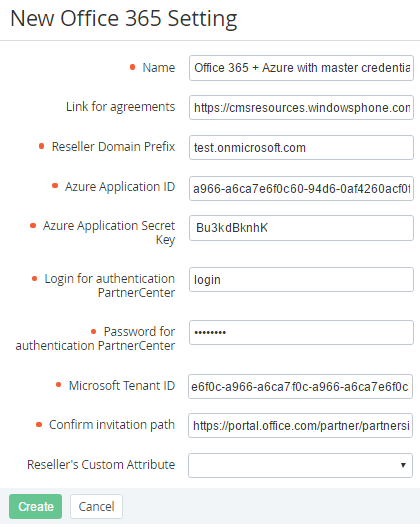
Task: Edit the Azure Application ID field
Action: [301, 188]
